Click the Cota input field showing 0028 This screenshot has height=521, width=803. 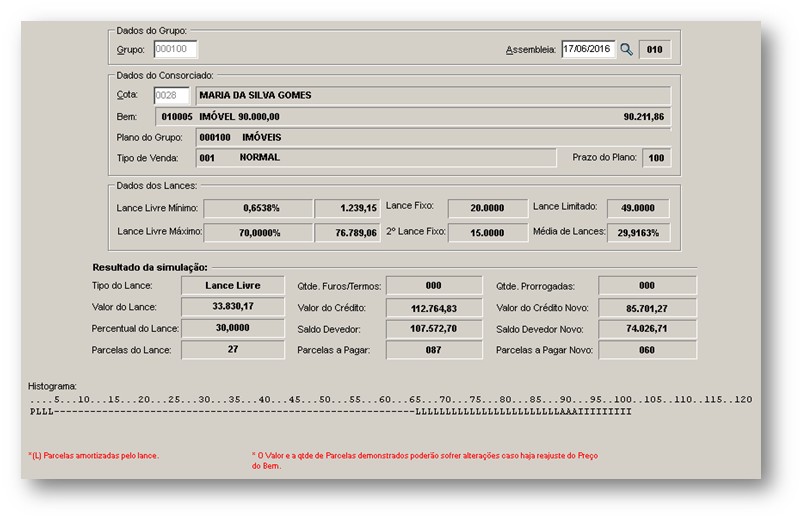172,95
